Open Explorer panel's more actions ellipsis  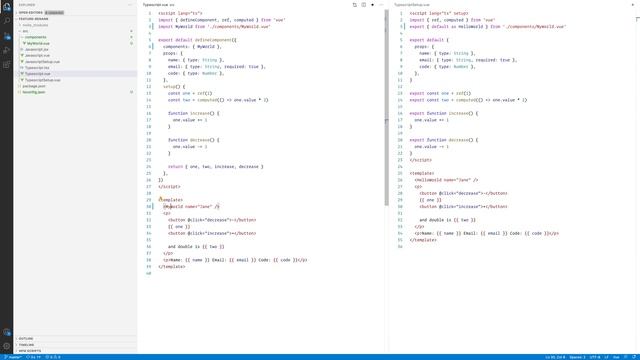tap(131, 5)
